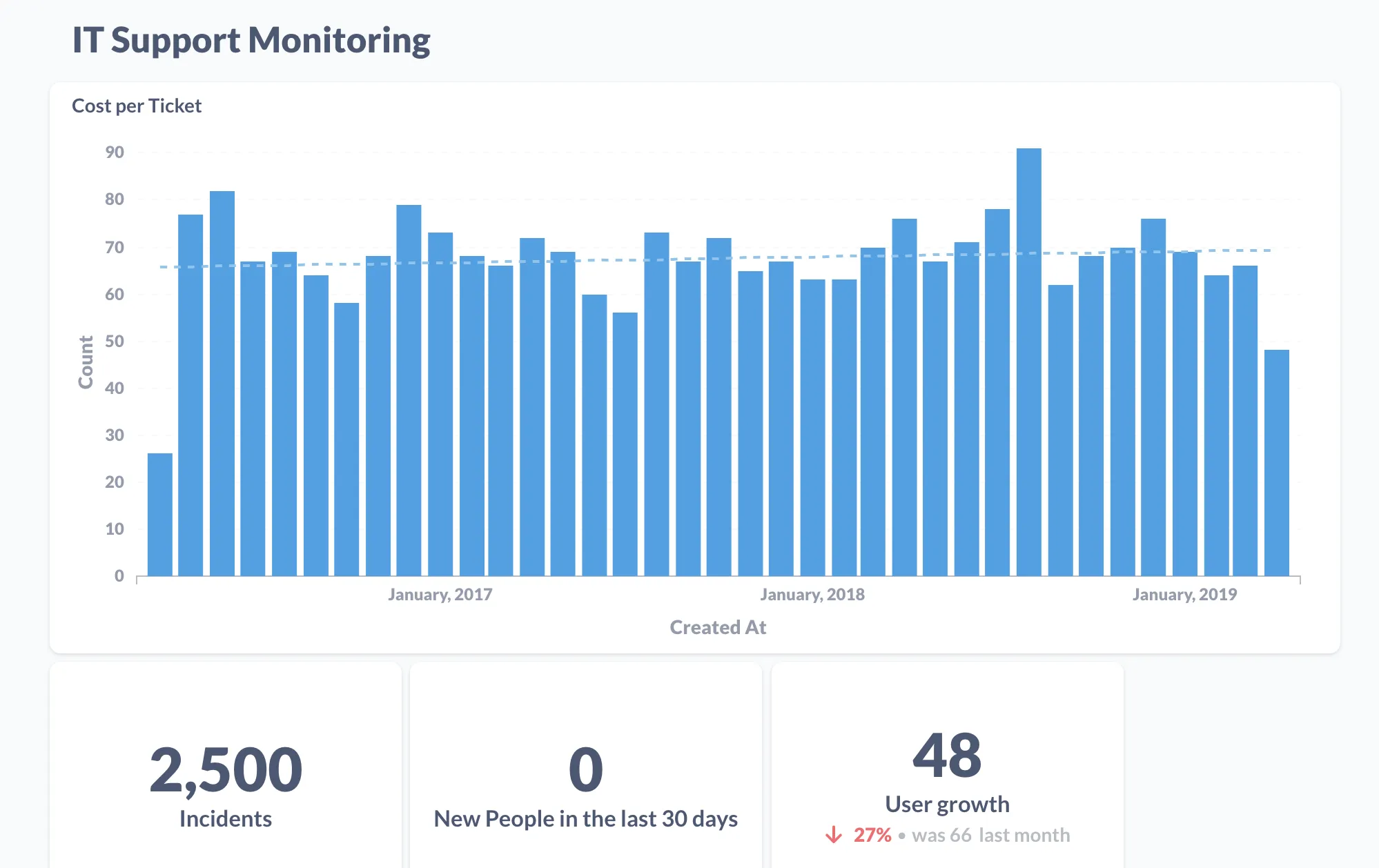Select the first short bar near 26

160,514
